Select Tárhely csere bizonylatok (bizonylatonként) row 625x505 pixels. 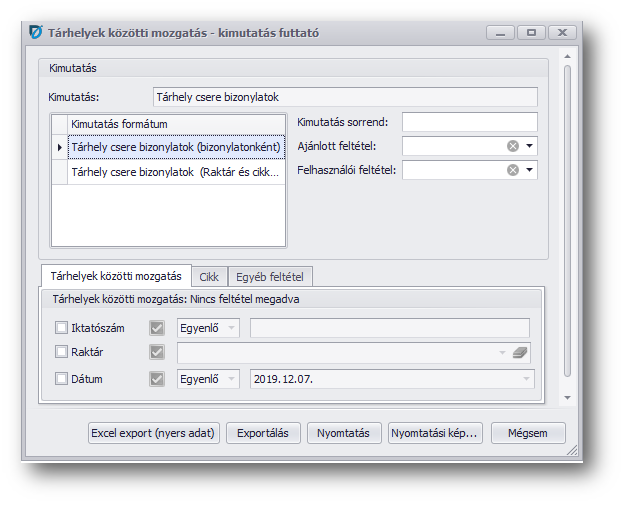pos(176,147)
